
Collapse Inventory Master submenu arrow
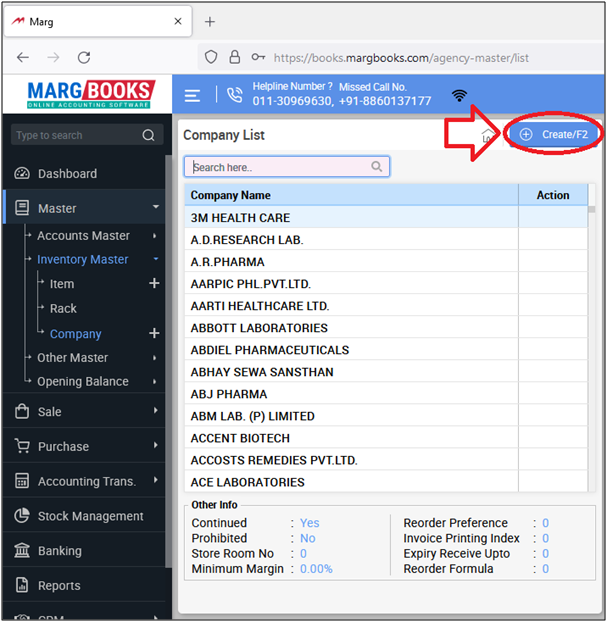[x=156, y=259]
